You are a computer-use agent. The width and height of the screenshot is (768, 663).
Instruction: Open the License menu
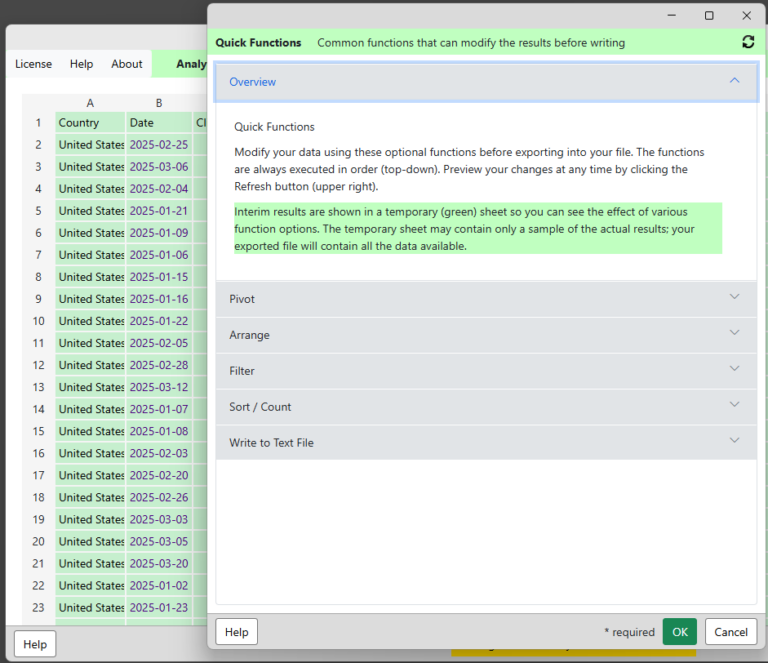click(33, 64)
